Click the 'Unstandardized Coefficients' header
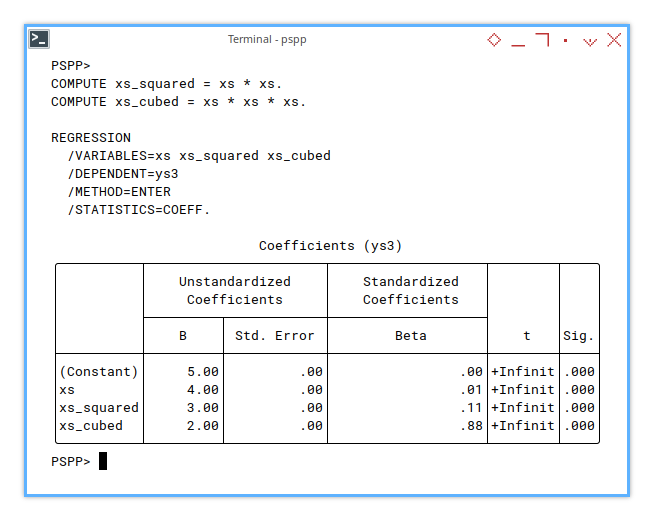 click(x=235, y=291)
